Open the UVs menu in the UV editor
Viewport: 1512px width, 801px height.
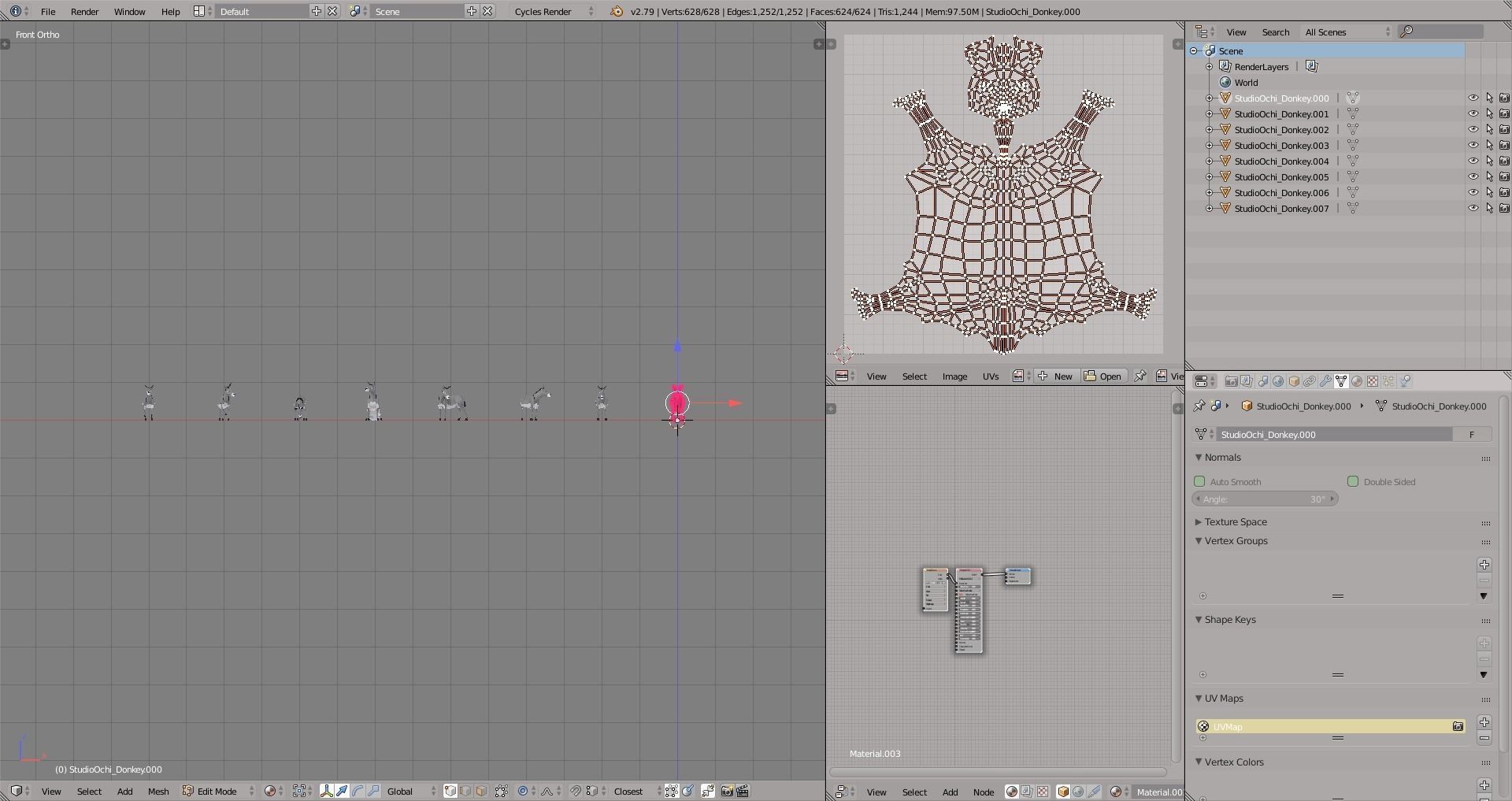pyautogui.click(x=991, y=376)
